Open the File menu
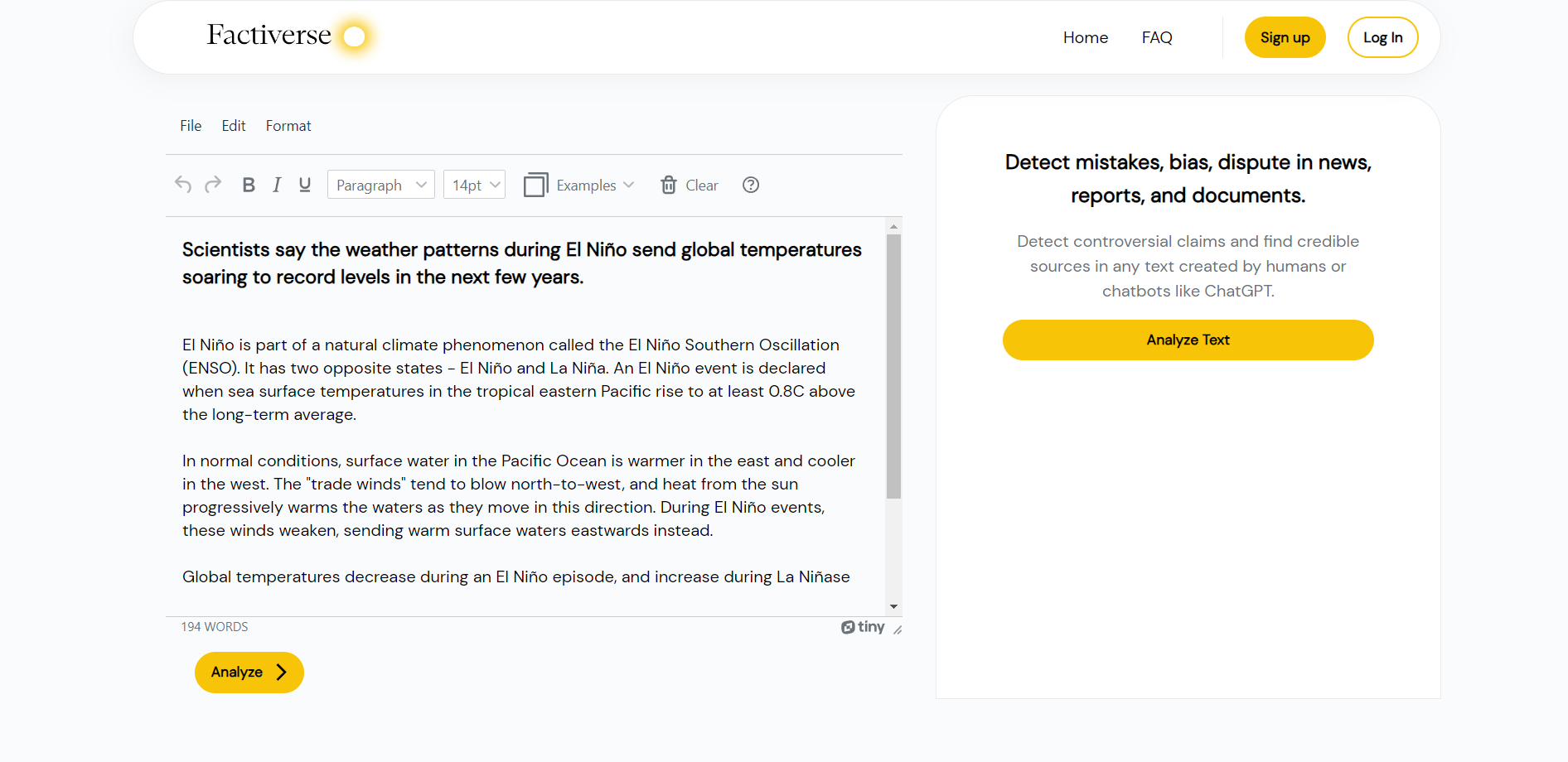This screenshot has width=1568, height=762. click(191, 126)
